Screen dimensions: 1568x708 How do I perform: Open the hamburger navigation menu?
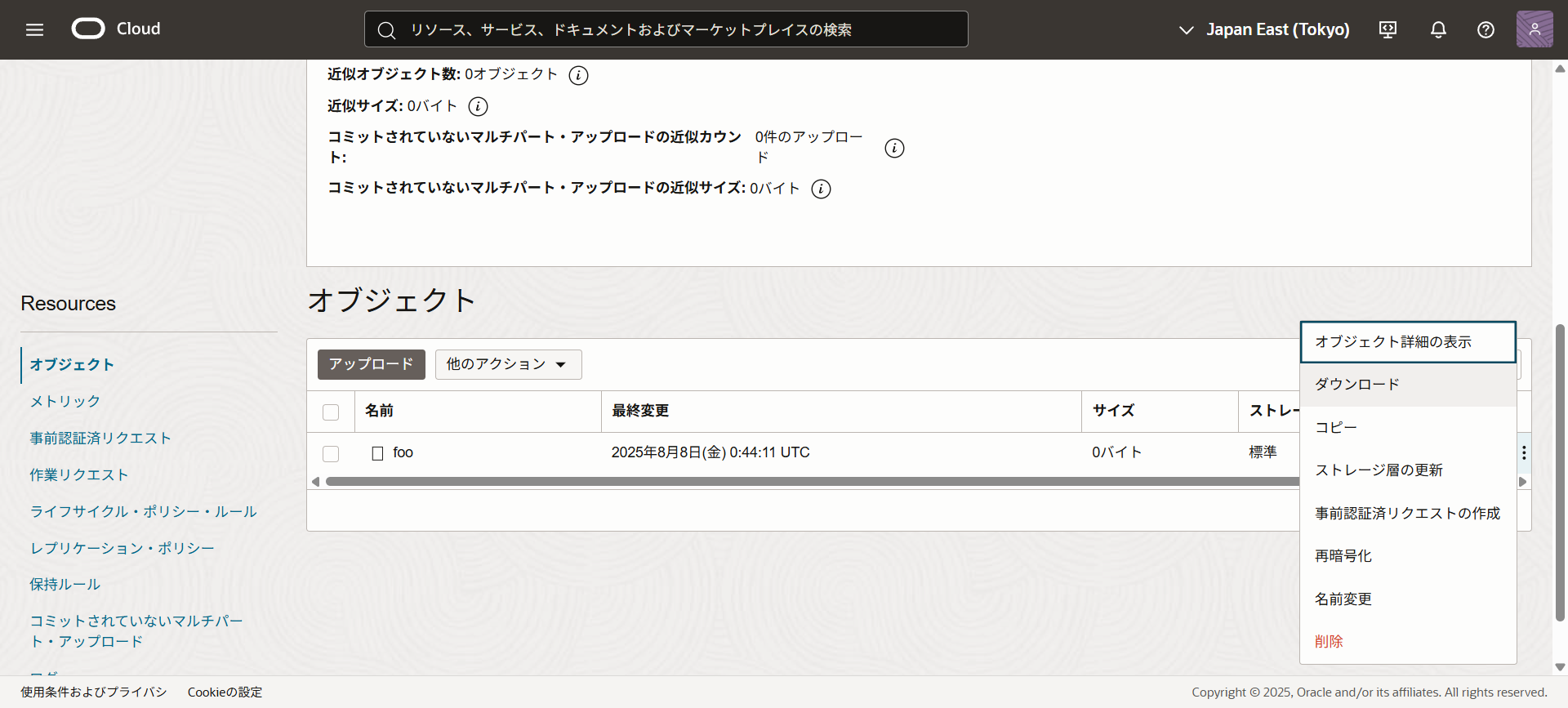[34, 29]
